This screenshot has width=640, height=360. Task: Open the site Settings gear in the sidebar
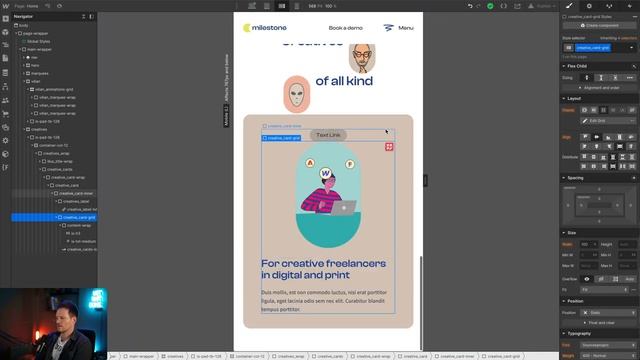(x=5, y=140)
